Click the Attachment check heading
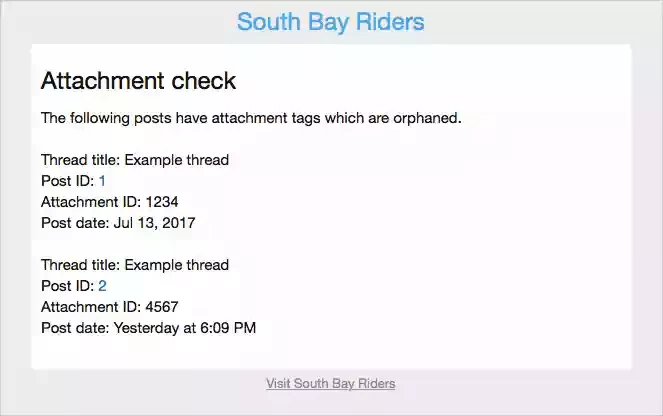Screen dimensions: 663x416 tap(138, 80)
